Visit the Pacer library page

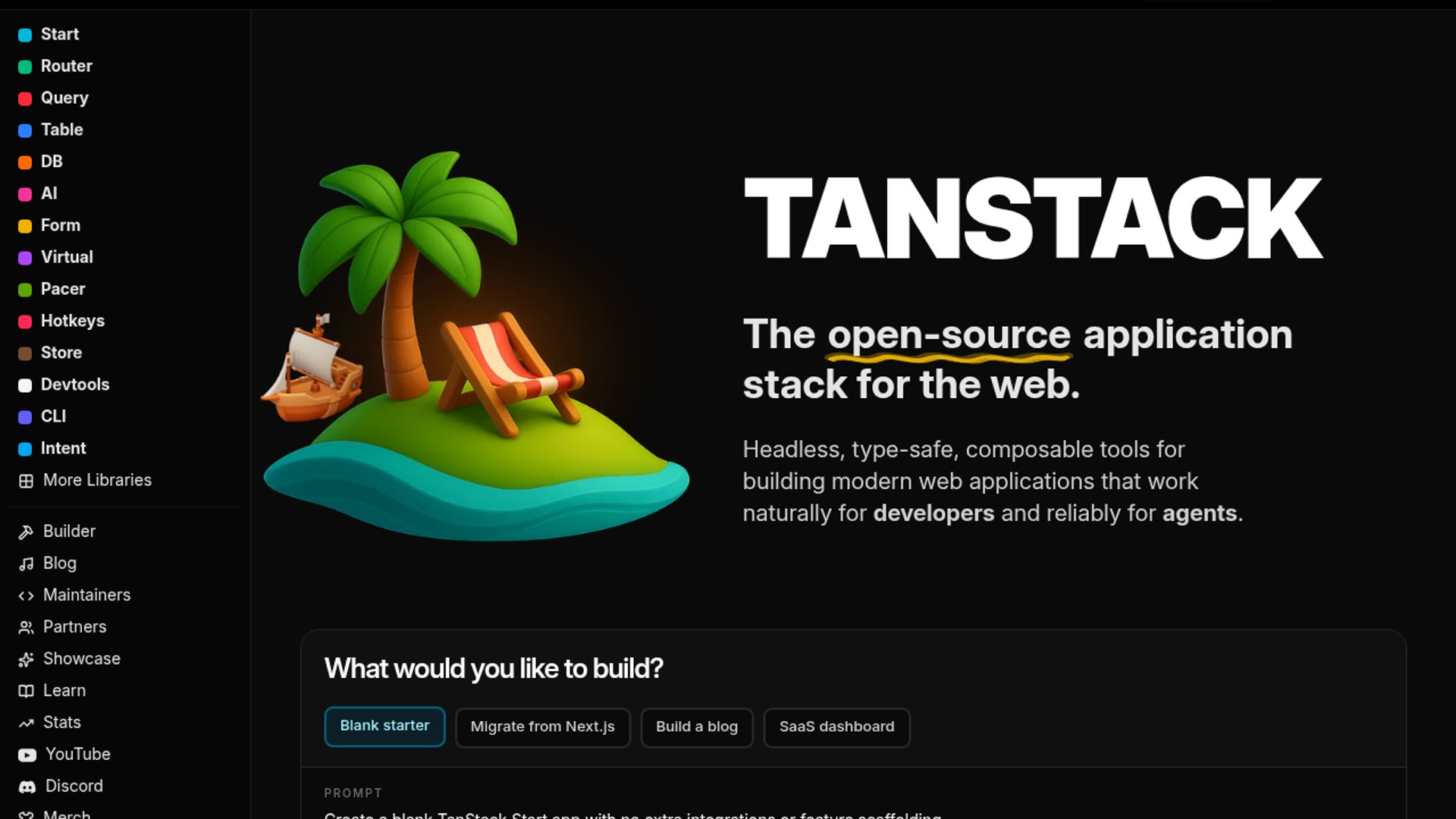pos(63,289)
